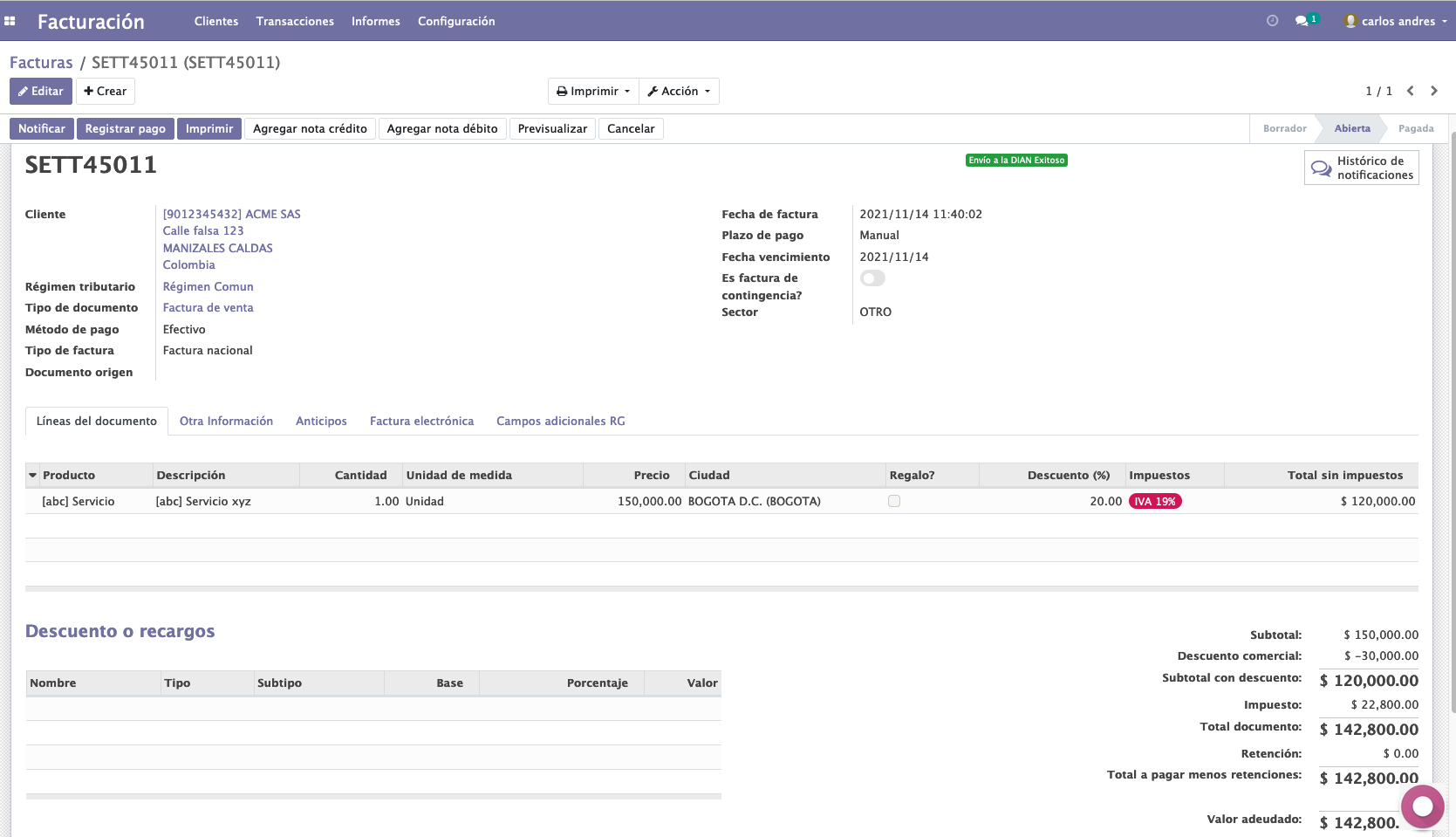Screen dimensions: 1456x837
Task: Follow the Facturas breadcrumb link
Action: (x=41, y=62)
